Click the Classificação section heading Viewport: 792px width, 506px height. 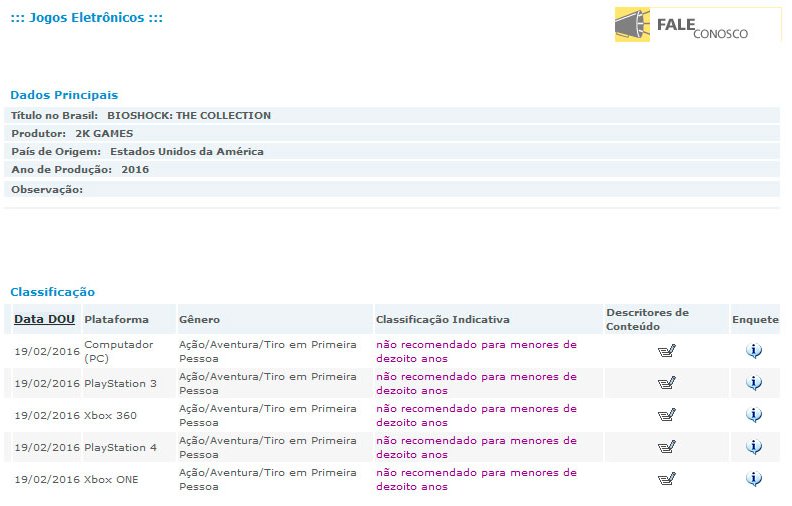[53, 292]
